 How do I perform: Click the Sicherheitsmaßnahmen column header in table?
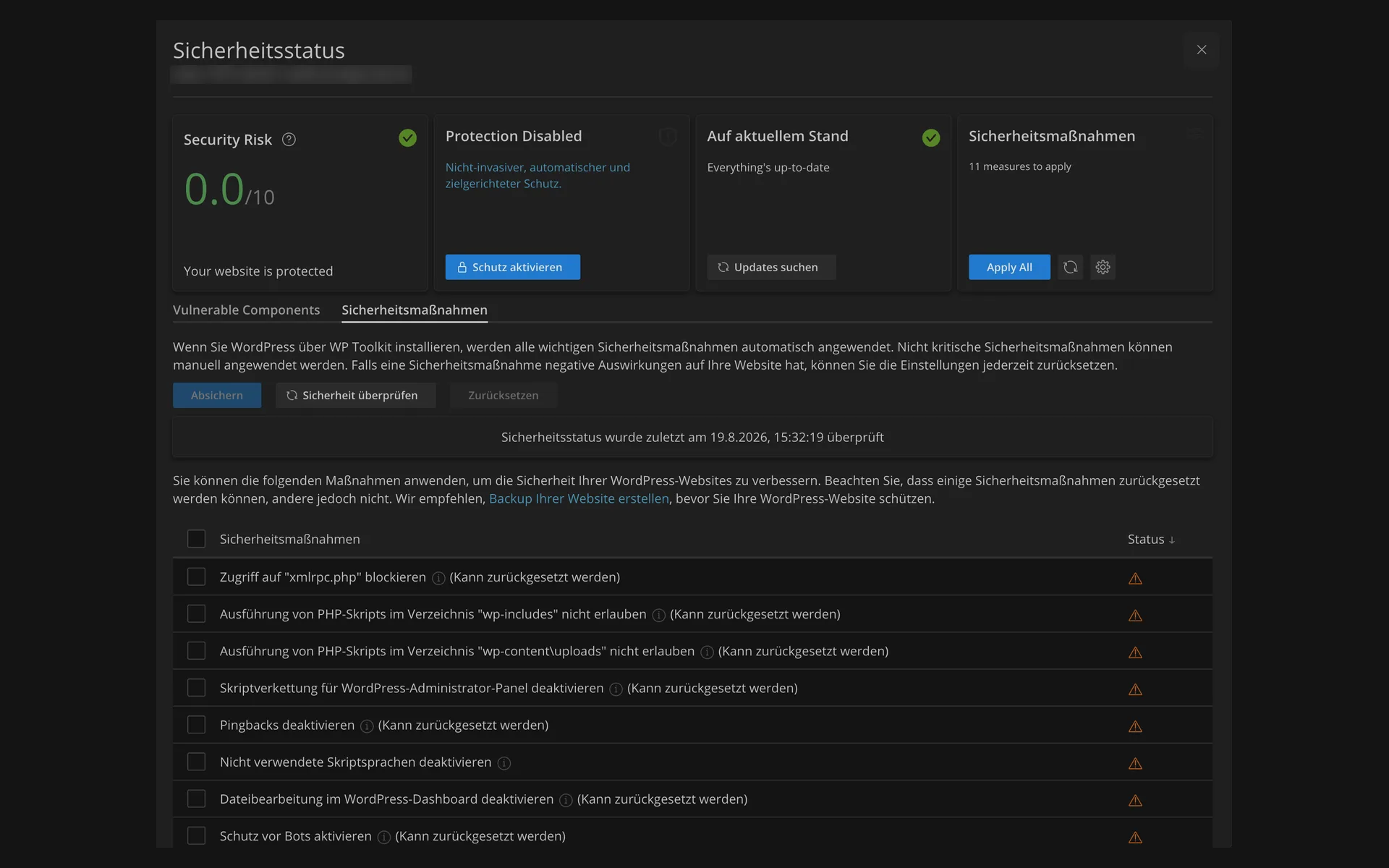pyautogui.click(x=290, y=539)
